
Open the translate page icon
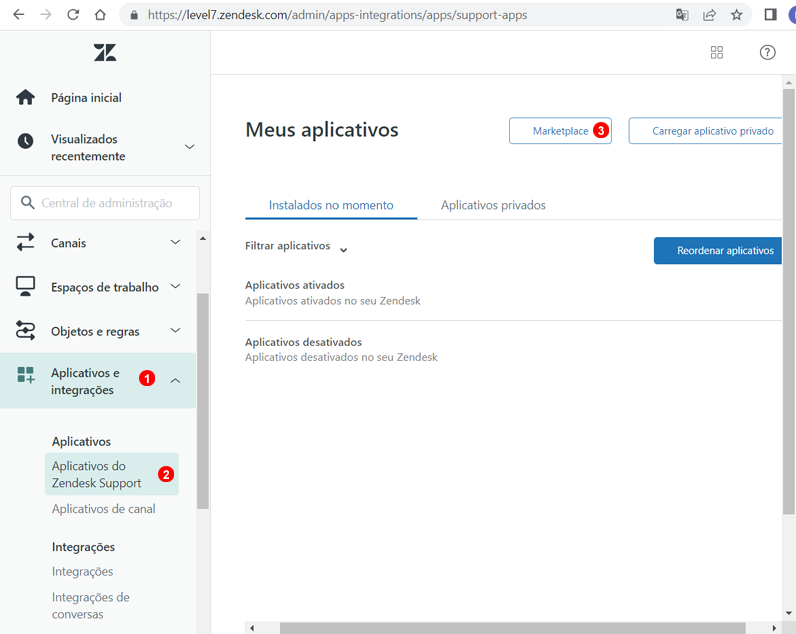682,15
